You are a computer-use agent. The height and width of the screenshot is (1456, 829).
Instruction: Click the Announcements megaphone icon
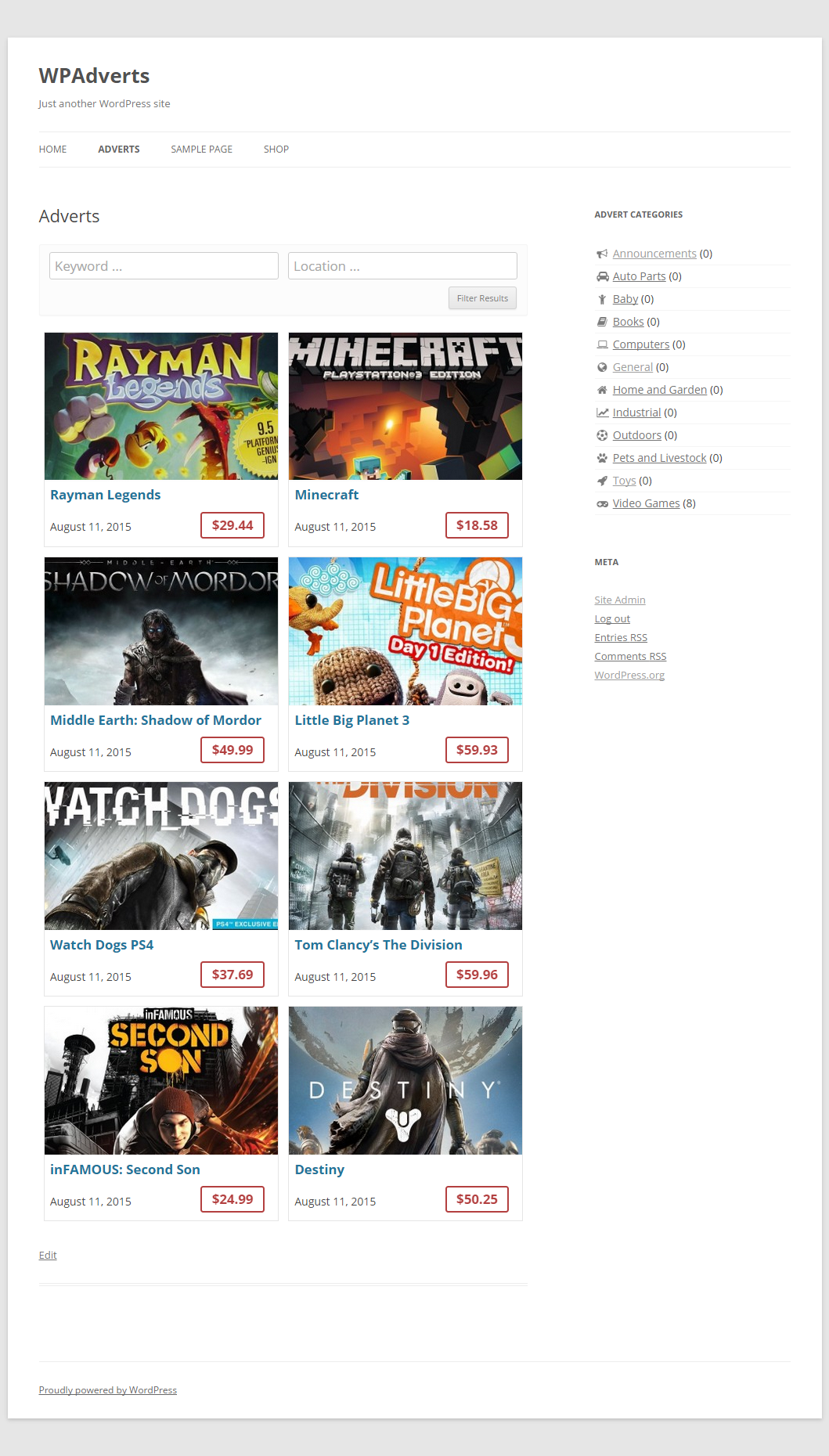pyautogui.click(x=602, y=254)
